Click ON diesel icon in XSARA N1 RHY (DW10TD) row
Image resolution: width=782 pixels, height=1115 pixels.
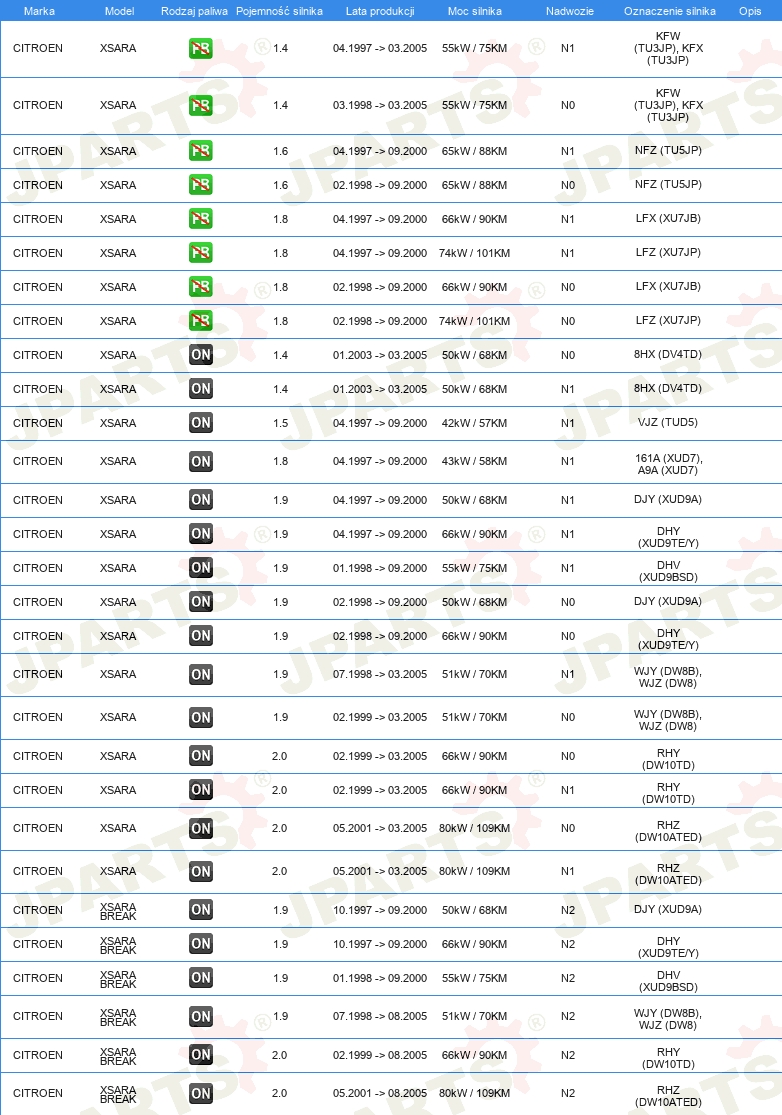point(200,790)
